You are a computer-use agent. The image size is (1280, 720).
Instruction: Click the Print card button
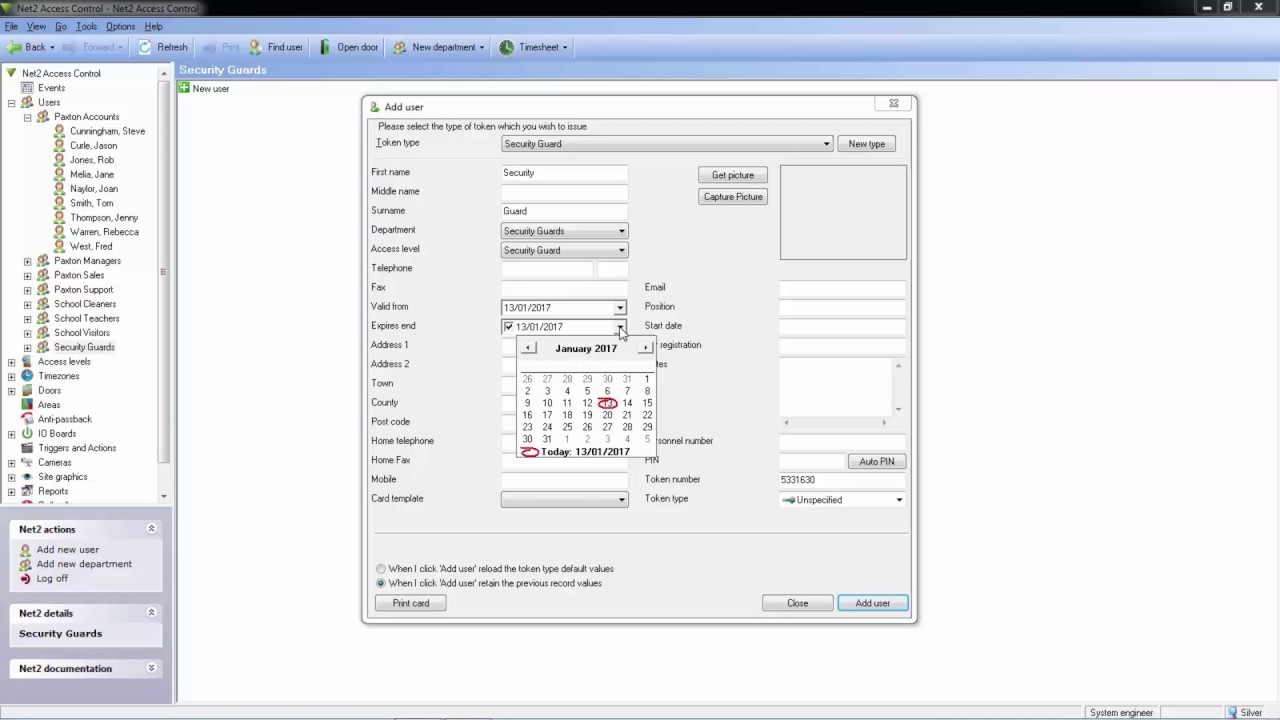click(x=410, y=603)
